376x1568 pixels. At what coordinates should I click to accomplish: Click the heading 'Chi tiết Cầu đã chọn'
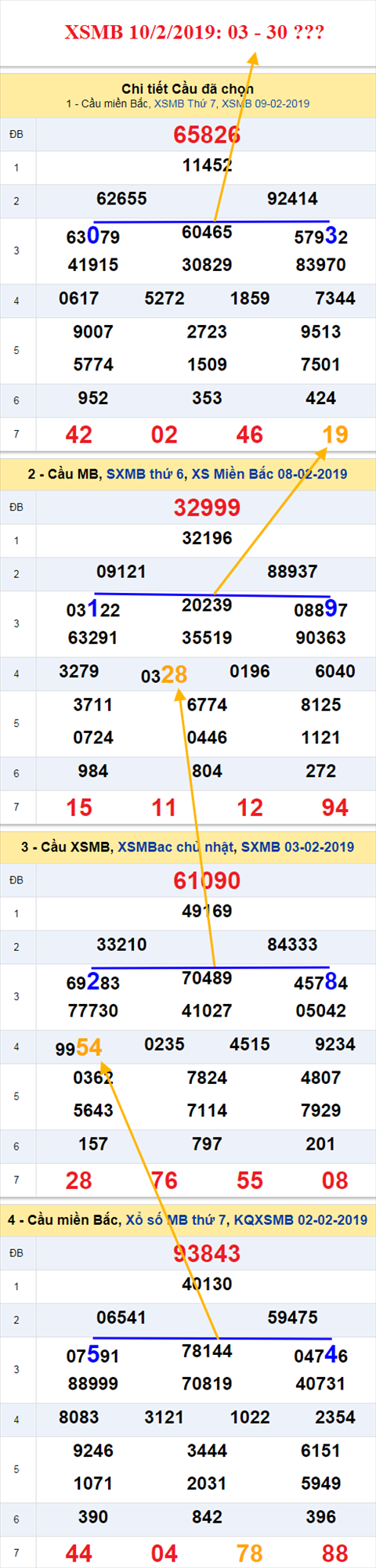pyautogui.click(x=188, y=89)
